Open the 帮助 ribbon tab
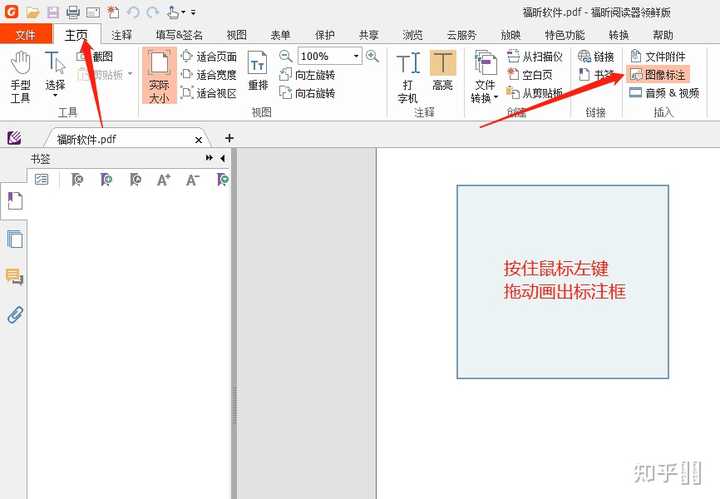The height and width of the screenshot is (499, 720). point(663,35)
